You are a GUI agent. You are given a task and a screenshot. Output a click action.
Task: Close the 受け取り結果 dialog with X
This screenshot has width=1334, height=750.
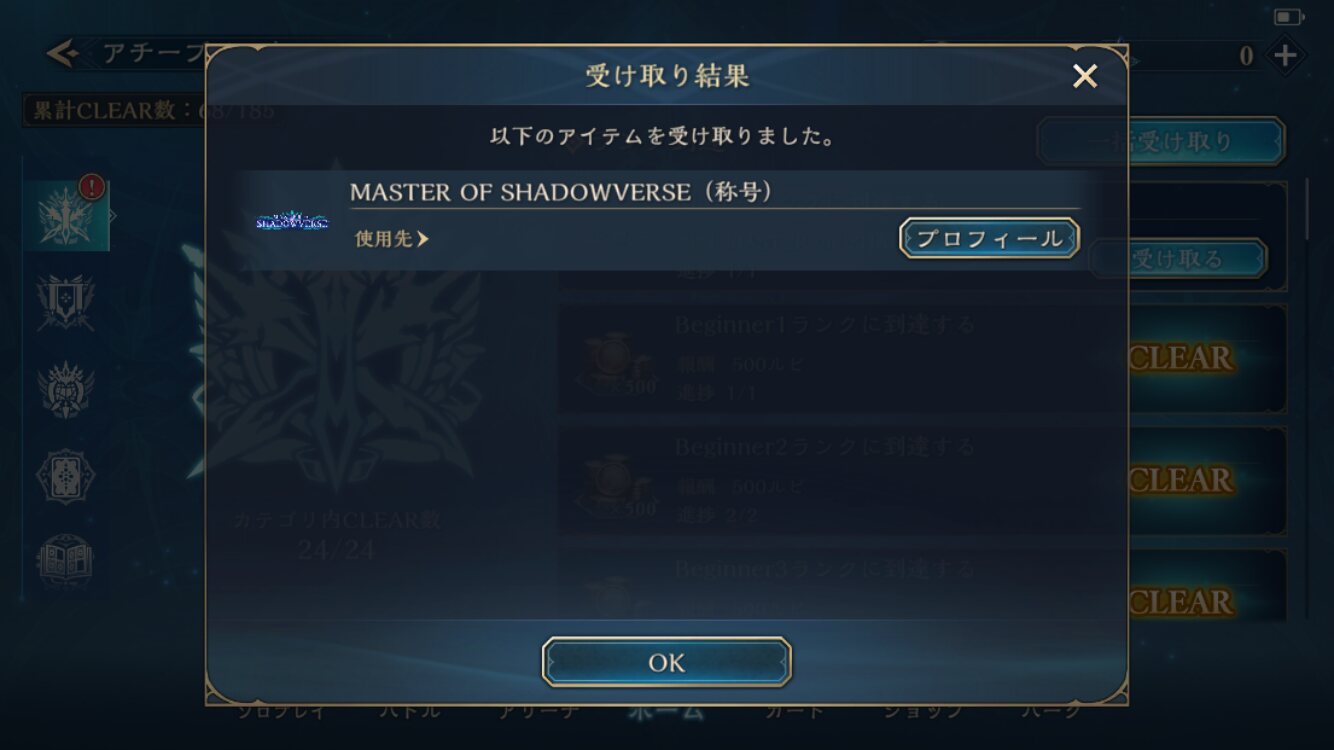click(x=1085, y=76)
